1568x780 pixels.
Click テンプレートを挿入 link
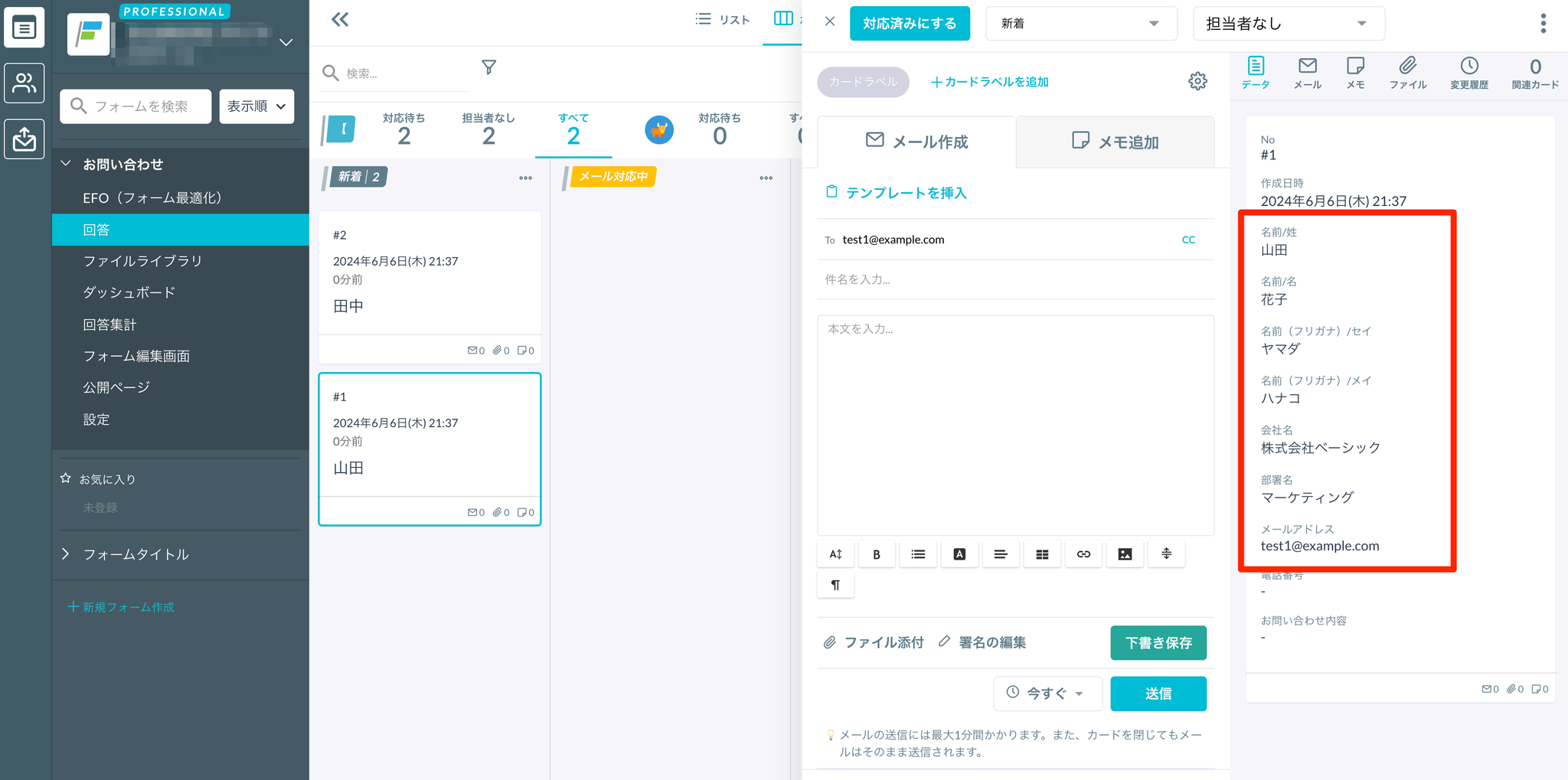tap(896, 193)
